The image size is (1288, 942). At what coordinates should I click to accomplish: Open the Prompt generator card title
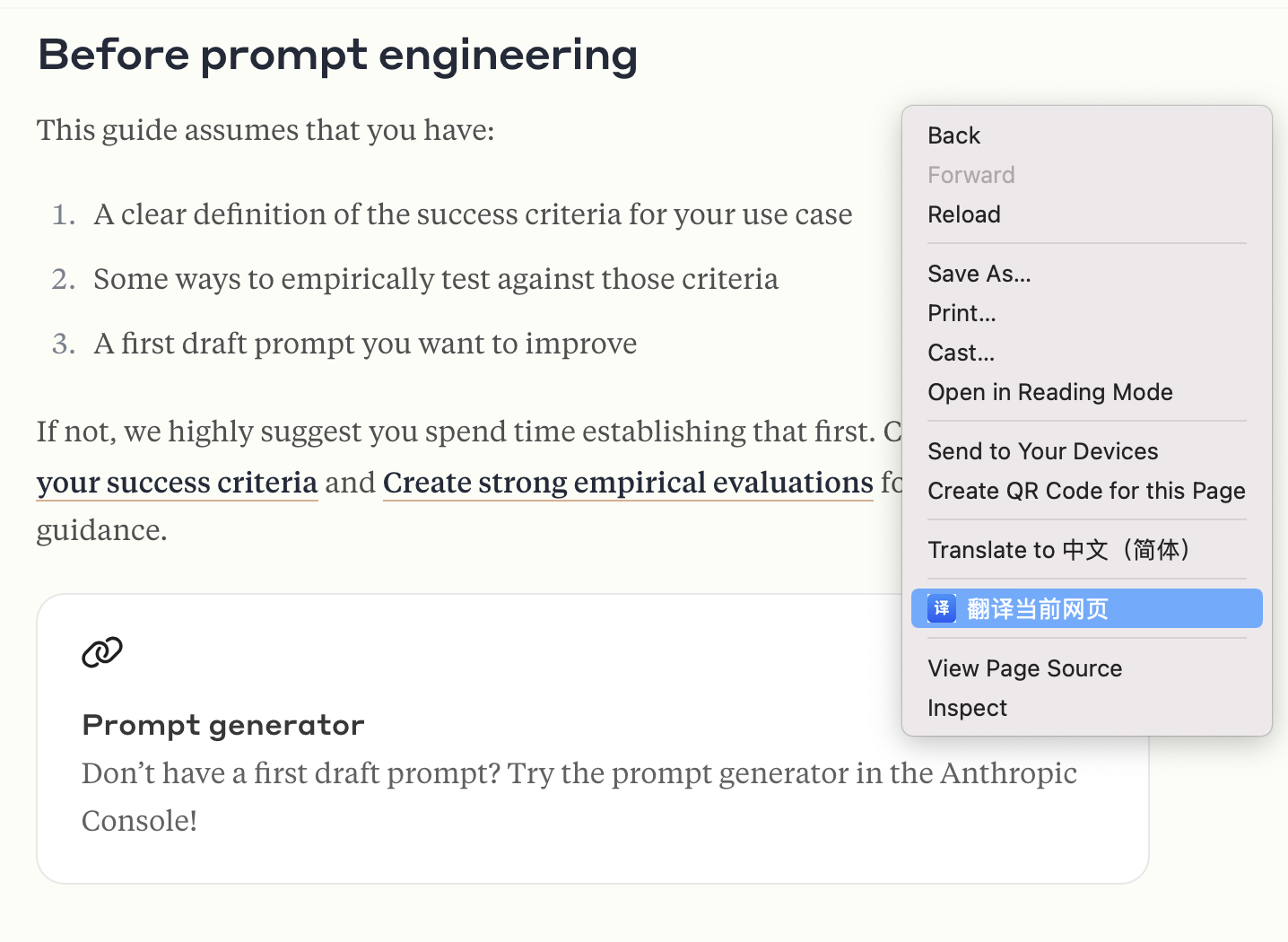click(x=223, y=725)
